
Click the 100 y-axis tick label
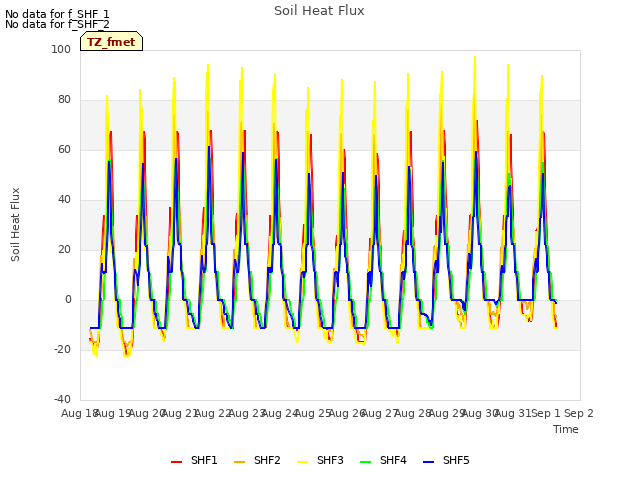click(61, 49)
